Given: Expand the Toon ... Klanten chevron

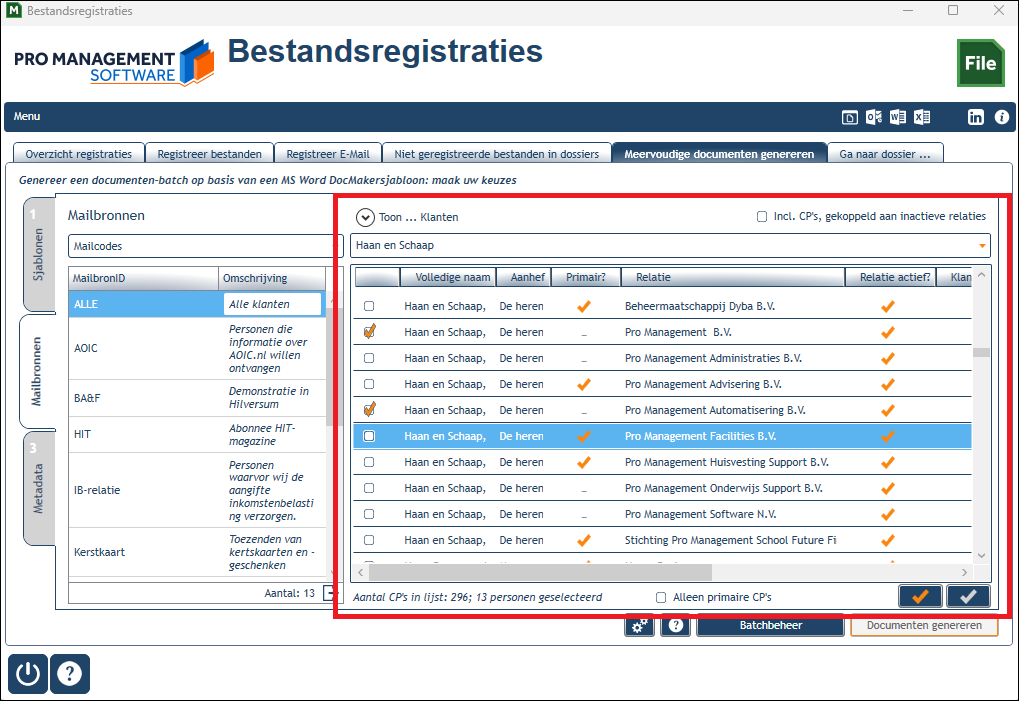Looking at the screenshot, I should click(x=365, y=217).
